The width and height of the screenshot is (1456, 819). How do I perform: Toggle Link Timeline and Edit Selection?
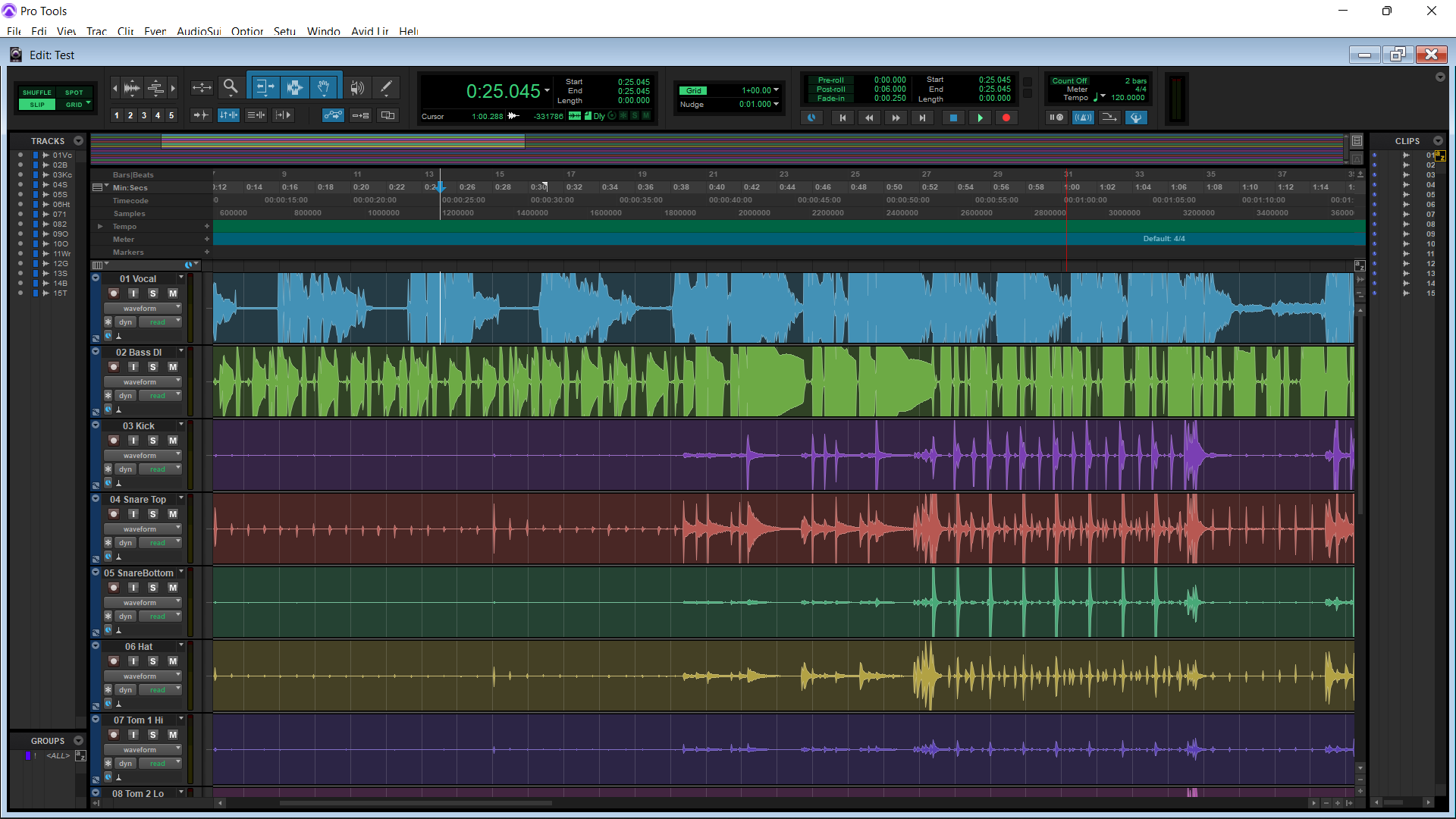click(228, 115)
